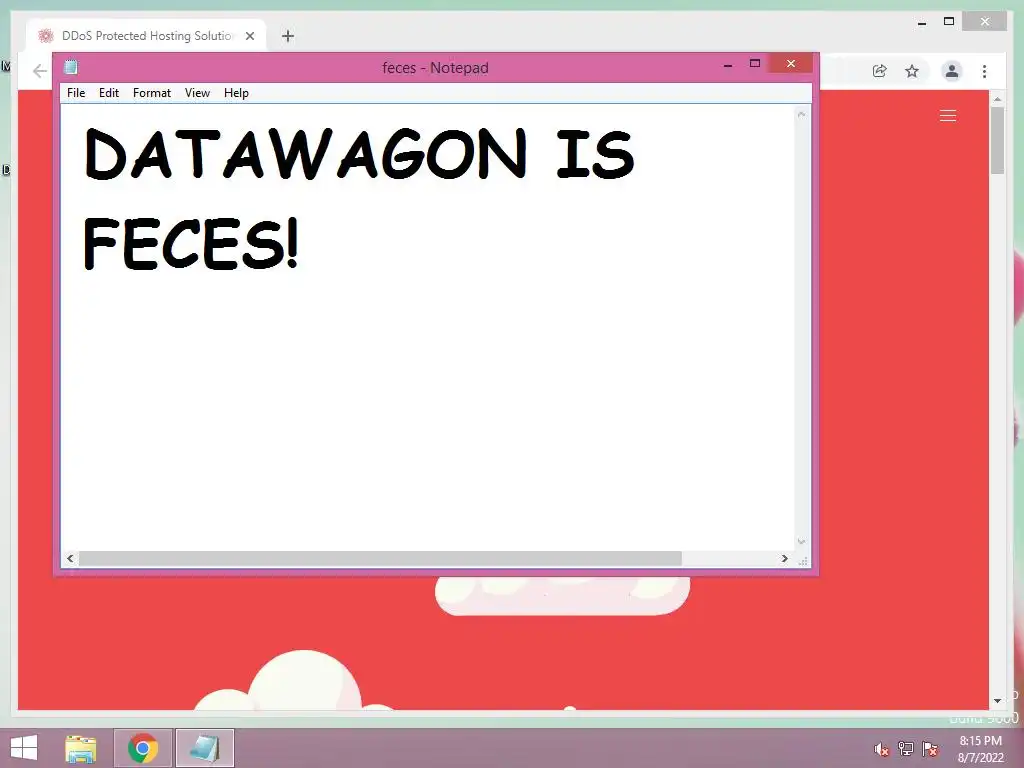Viewport: 1024px width, 768px height.
Task: Open File Explorer from taskbar
Action: 81,748
